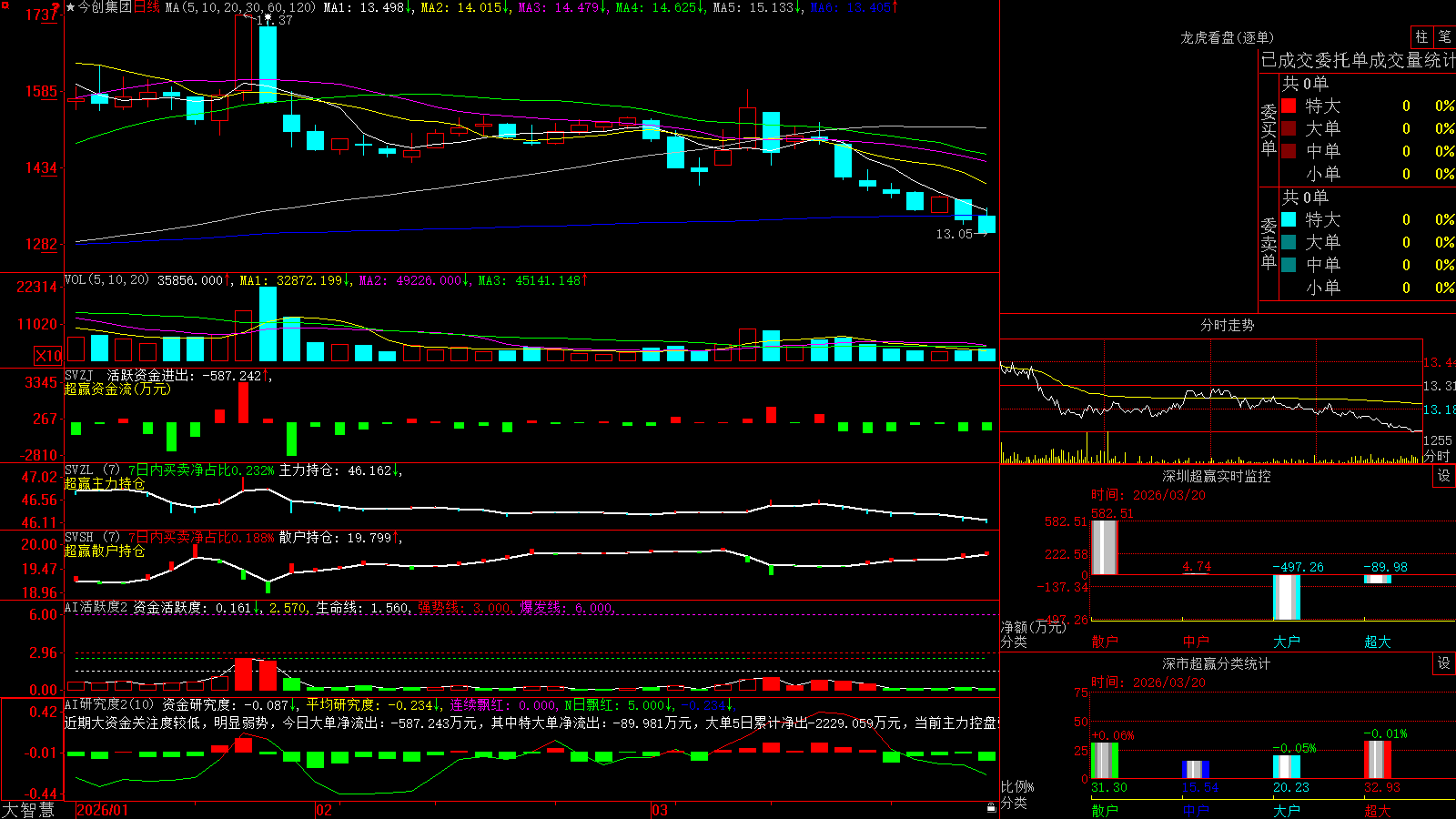The width and height of the screenshot is (1456, 819).
Task: Click the lock icon at chart bottom-right
Action: pos(992,807)
